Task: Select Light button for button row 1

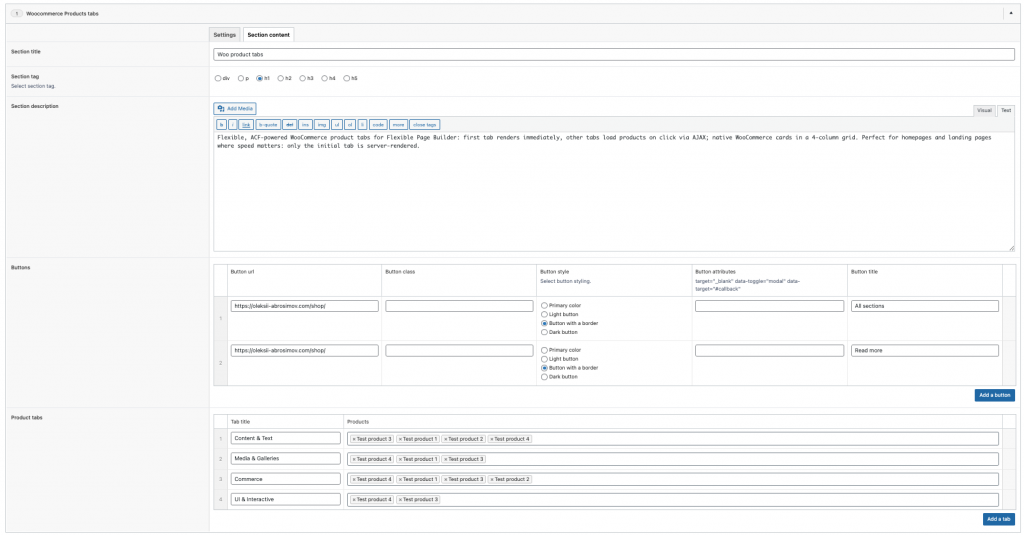Action: (x=544, y=315)
